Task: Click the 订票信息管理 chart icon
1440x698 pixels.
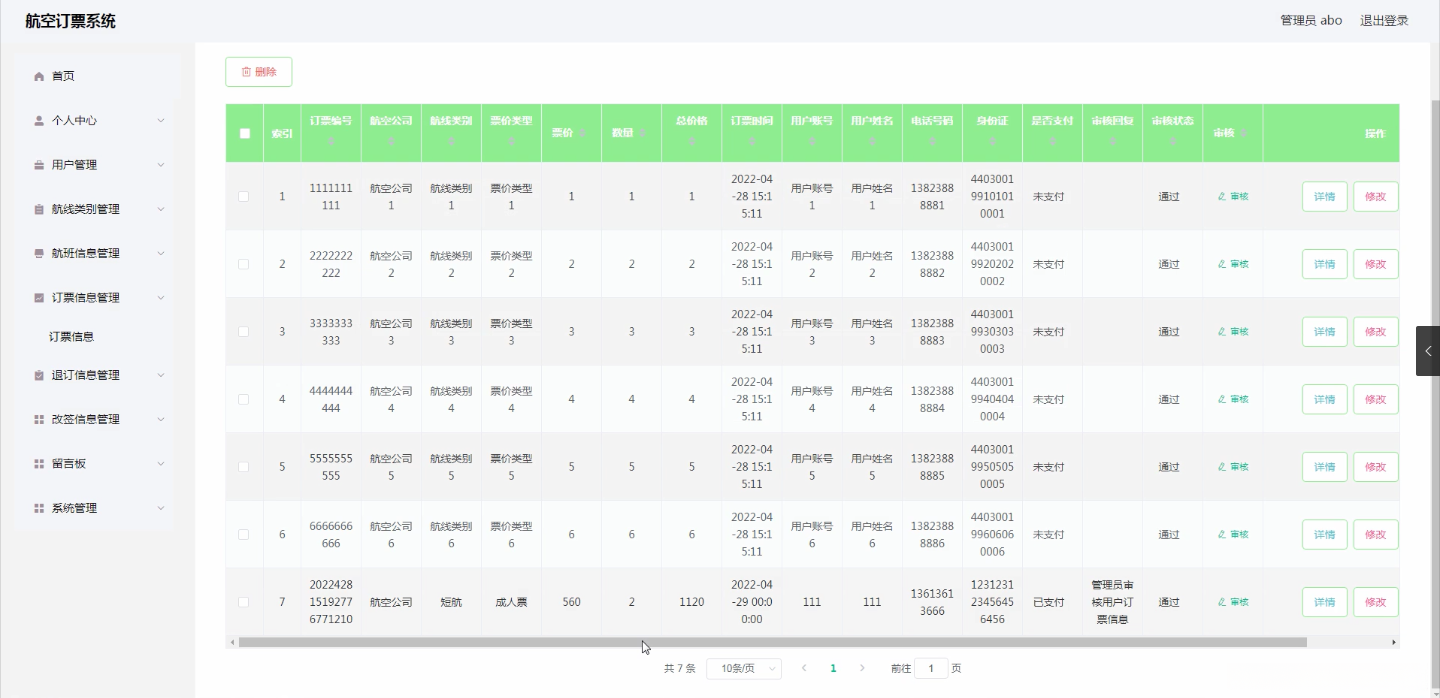Action: click(x=39, y=297)
